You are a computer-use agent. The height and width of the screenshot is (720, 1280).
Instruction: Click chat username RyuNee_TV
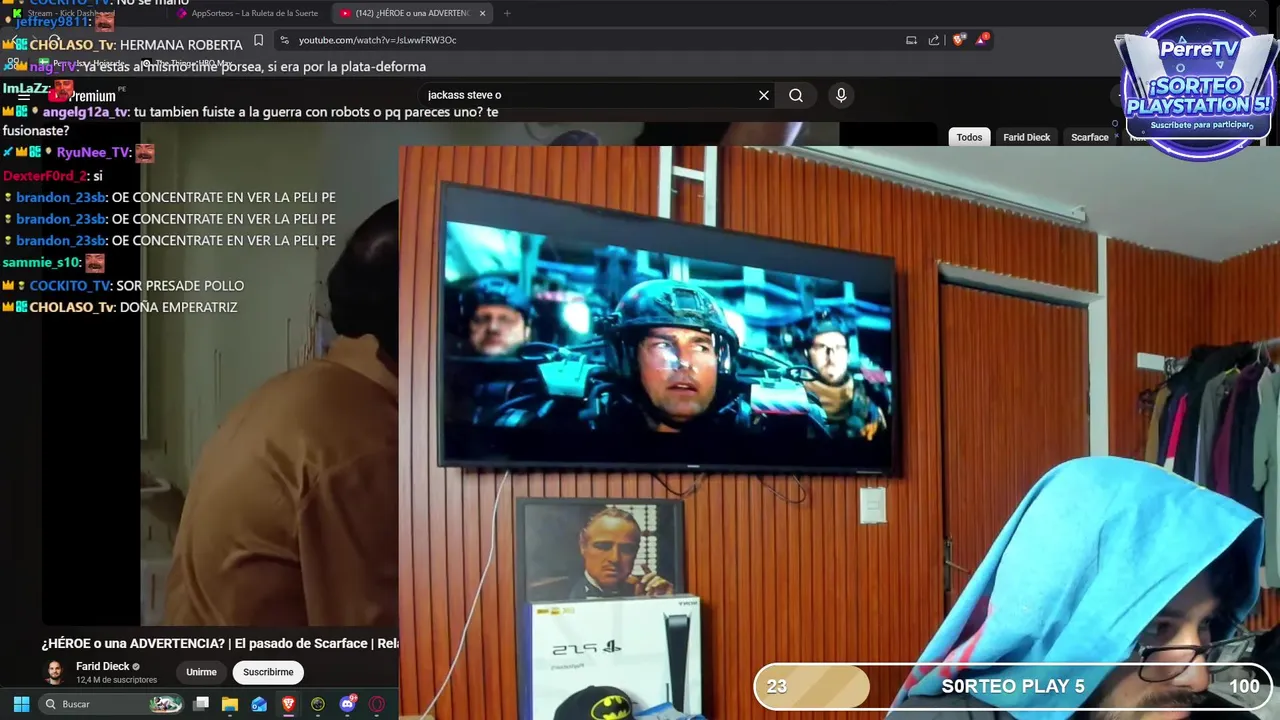pos(93,152)
